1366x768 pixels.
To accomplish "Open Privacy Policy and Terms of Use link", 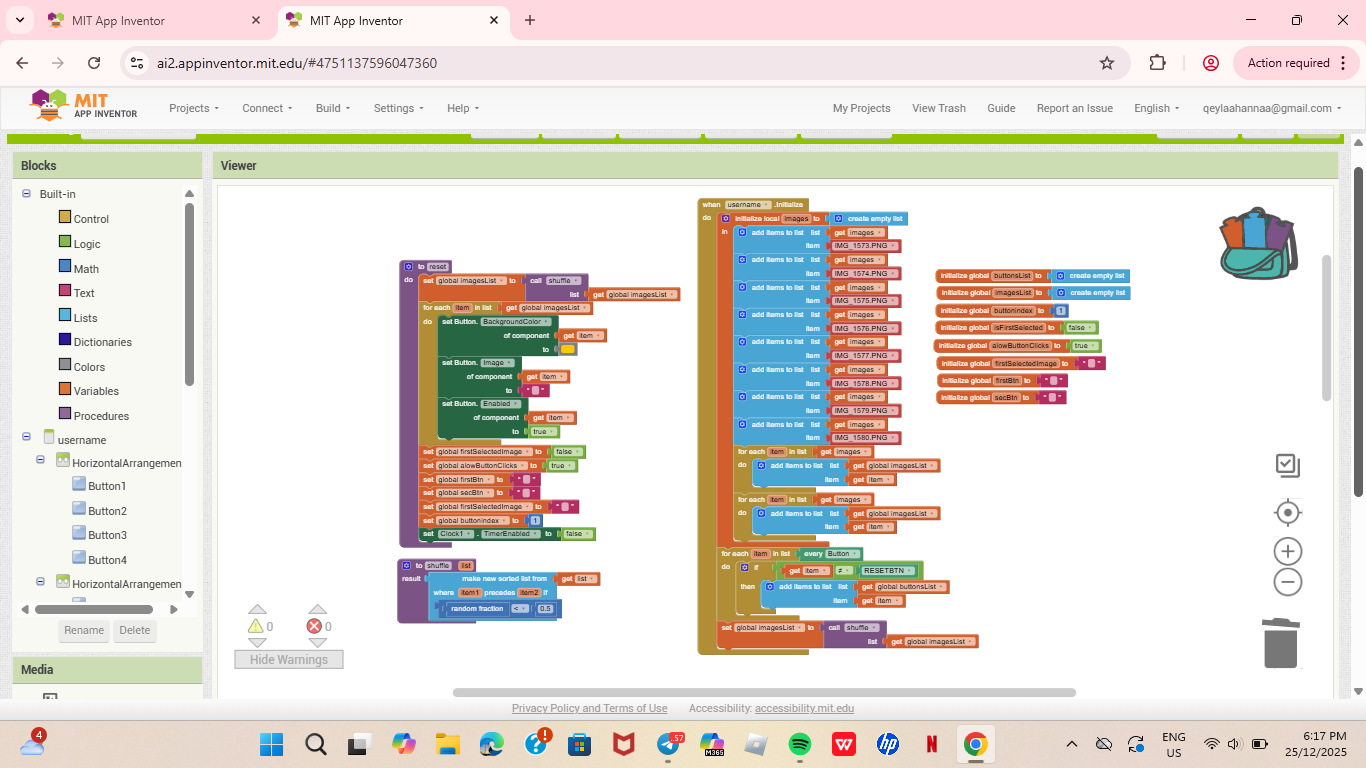I will 589,708.
